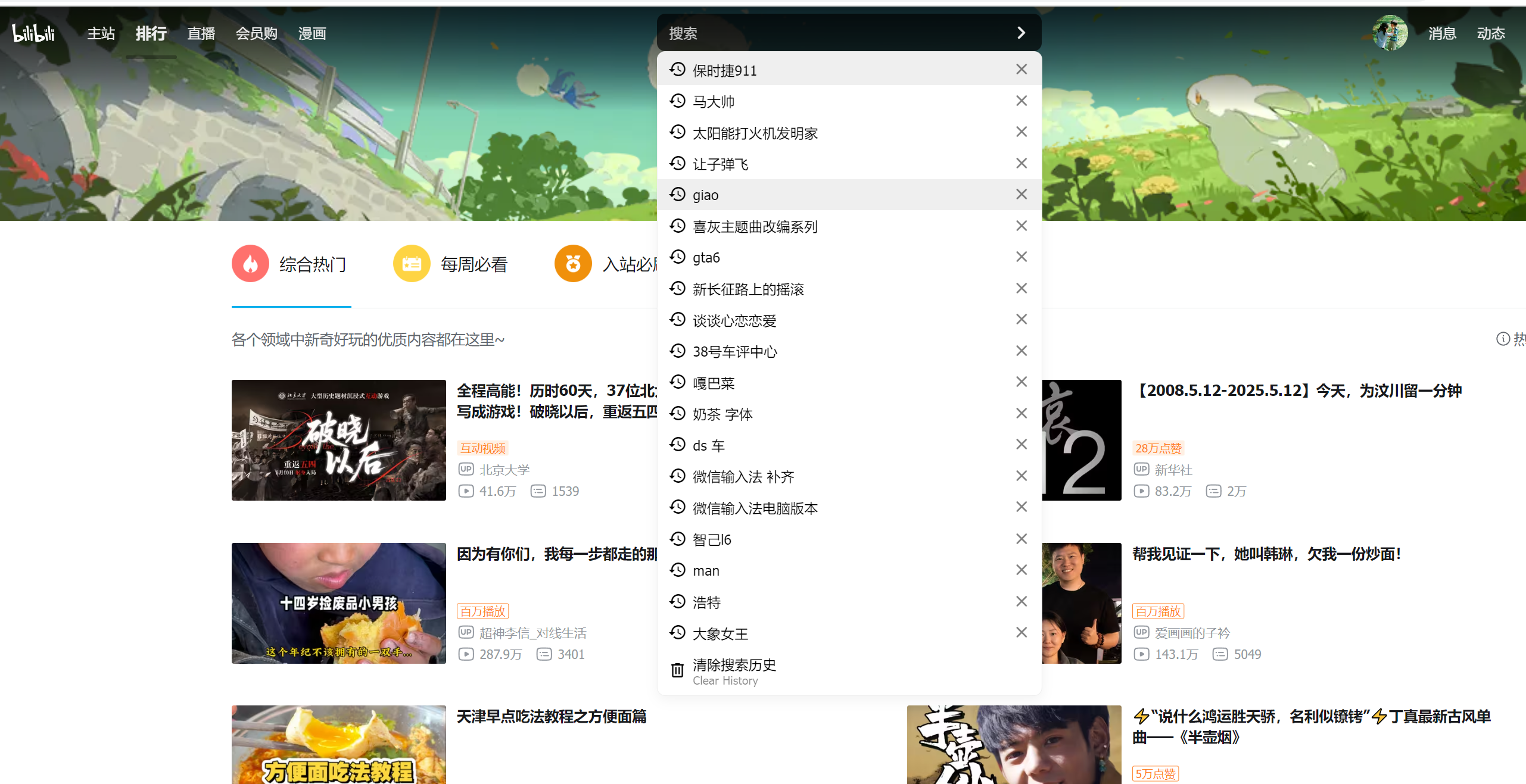Open the 直播 navigation tab

(201, 34)
